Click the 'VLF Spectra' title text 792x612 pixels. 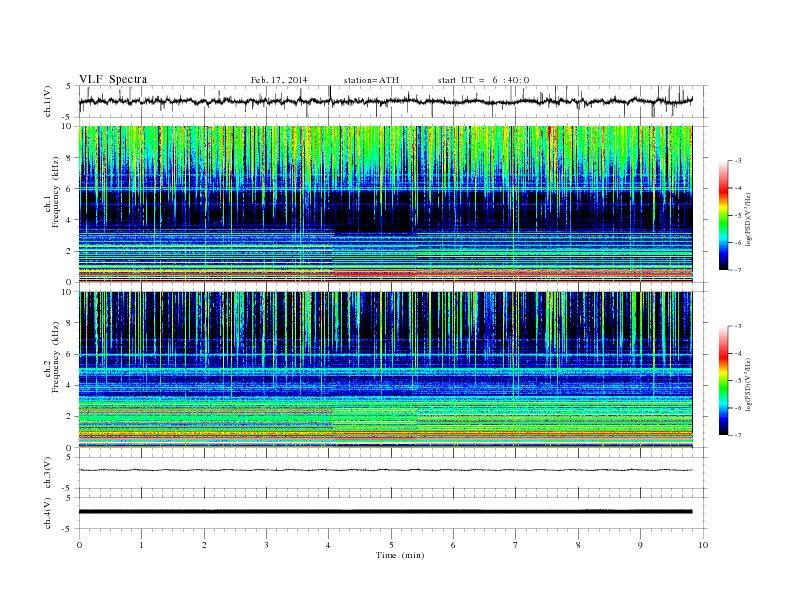point(113,79)
